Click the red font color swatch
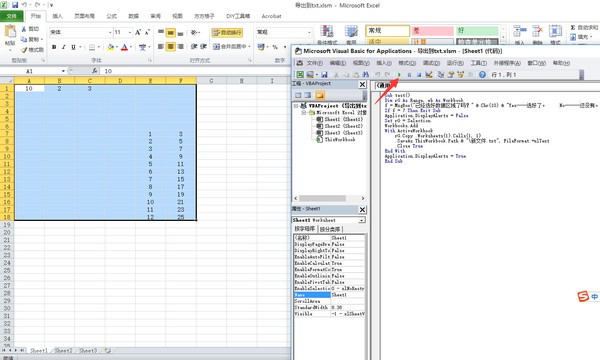Screen dimensions: 600x360 (x=124, y=47)
